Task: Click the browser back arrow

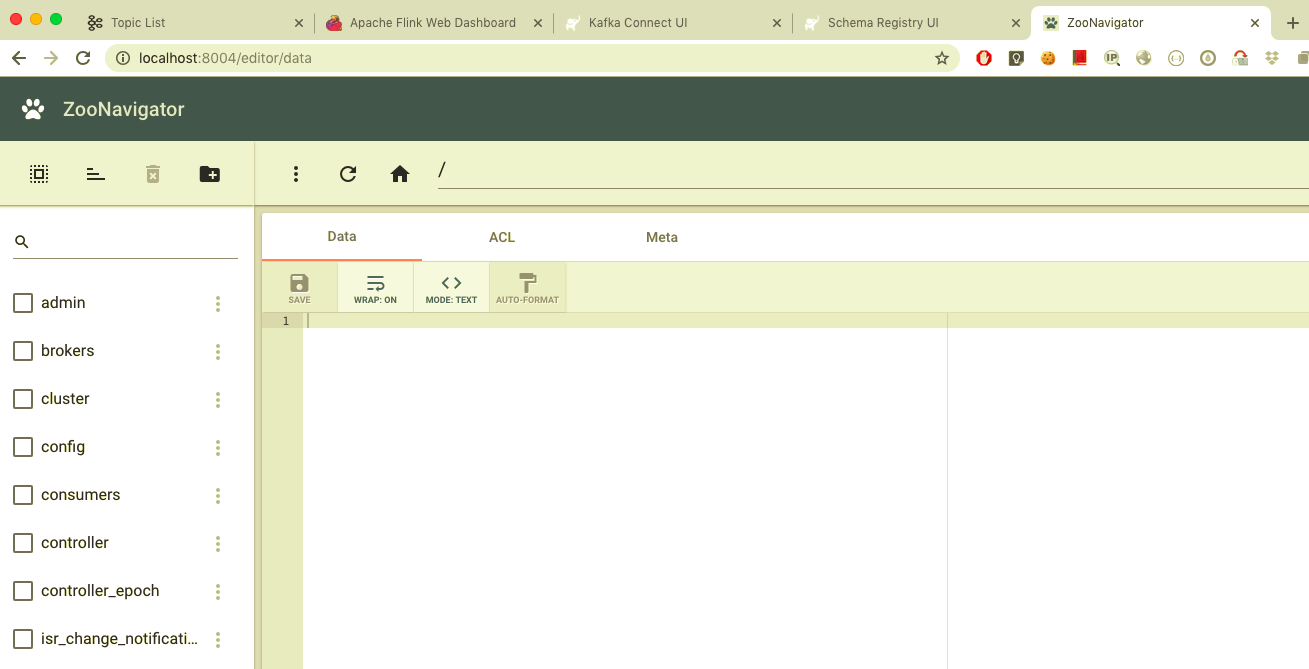Action: pos(19,58)
